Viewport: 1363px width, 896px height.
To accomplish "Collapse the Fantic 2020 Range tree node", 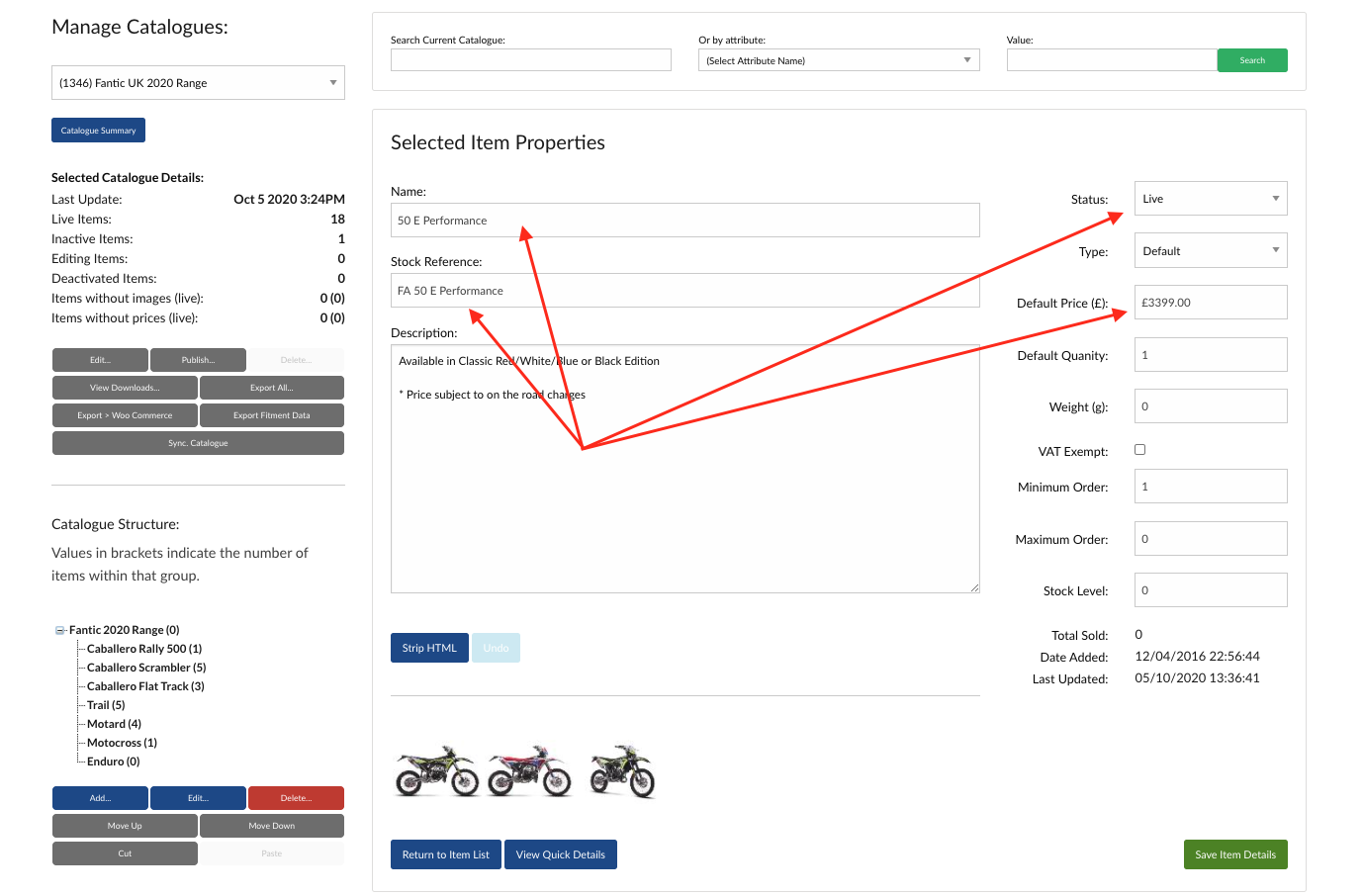I will click(60, 630).
